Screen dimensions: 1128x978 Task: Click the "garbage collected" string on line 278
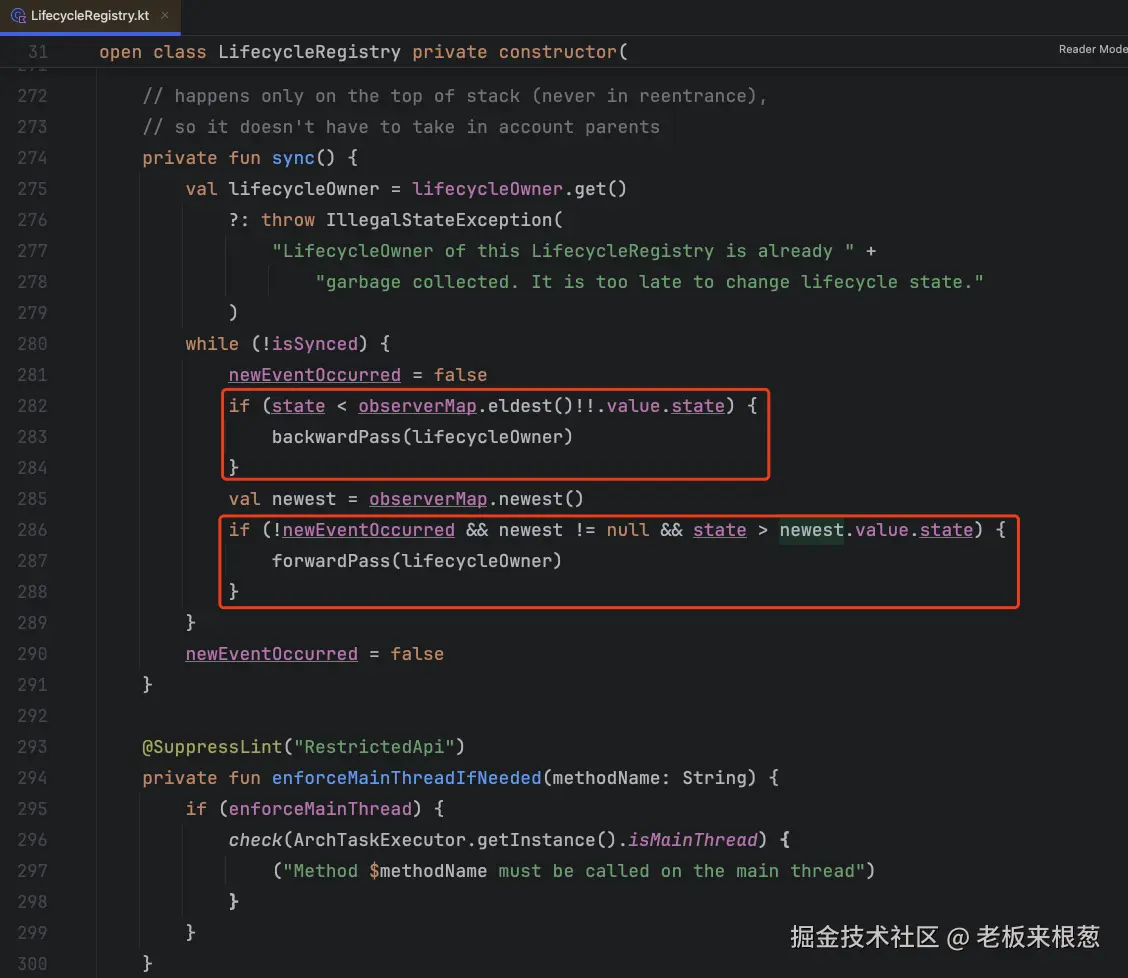(649, 282)
